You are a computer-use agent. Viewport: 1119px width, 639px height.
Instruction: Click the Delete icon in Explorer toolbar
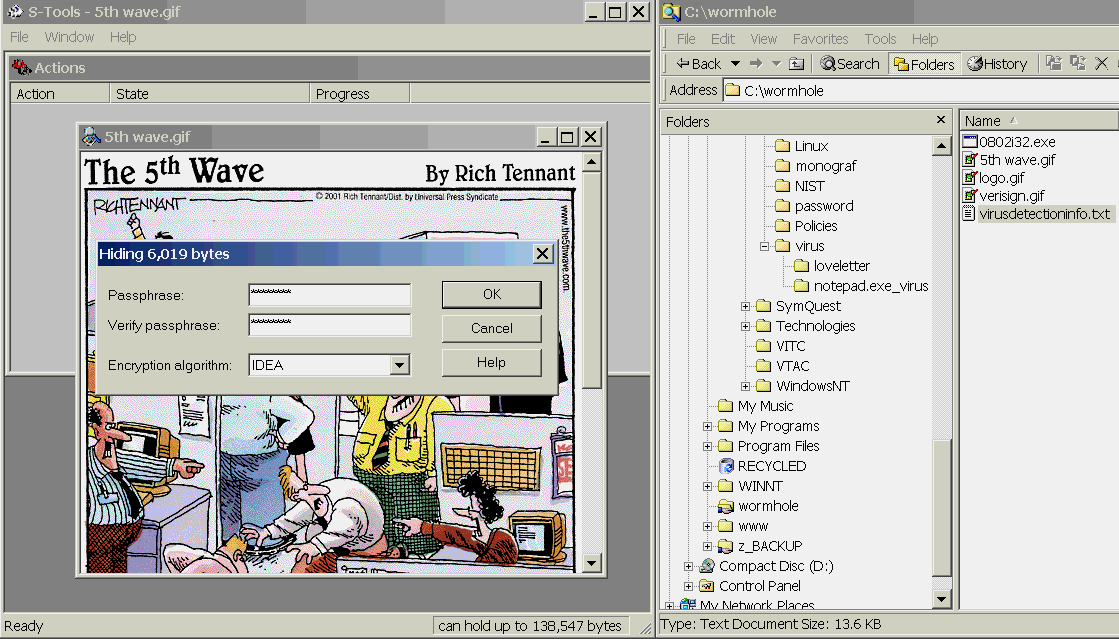pos(1101,63)
